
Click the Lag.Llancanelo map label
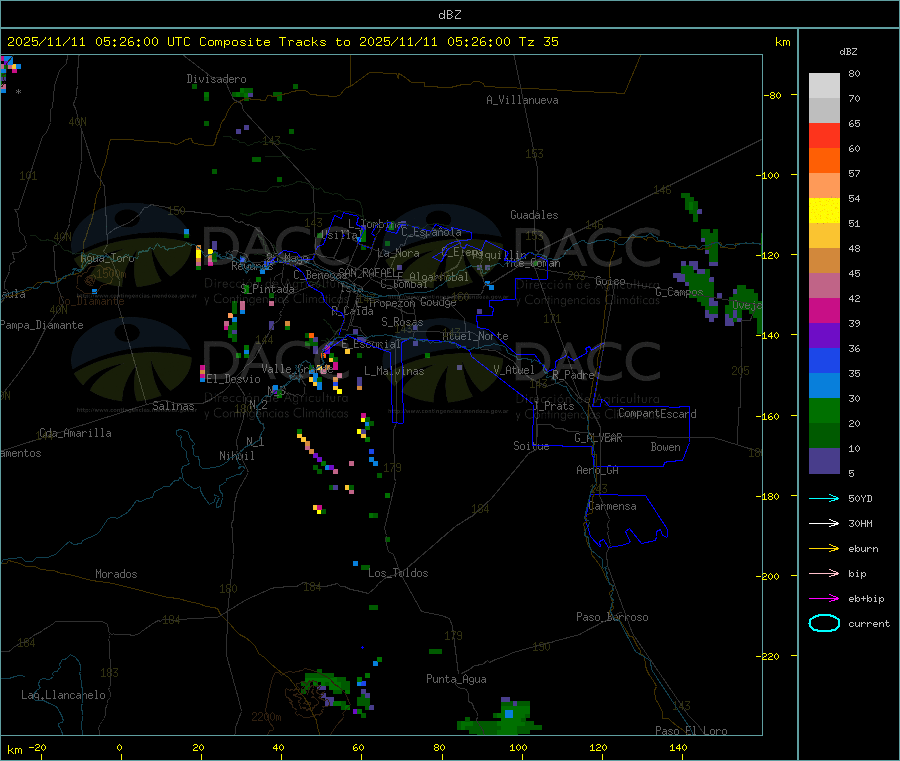pos(64,695)
